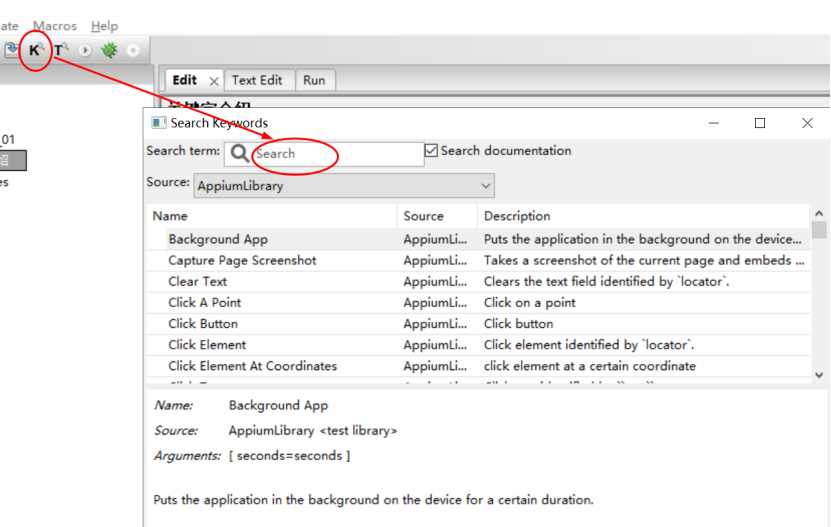Click description 'Clears the text field identified by locator'
This screenshot has height=527, width=831.
tap(606, 282)
